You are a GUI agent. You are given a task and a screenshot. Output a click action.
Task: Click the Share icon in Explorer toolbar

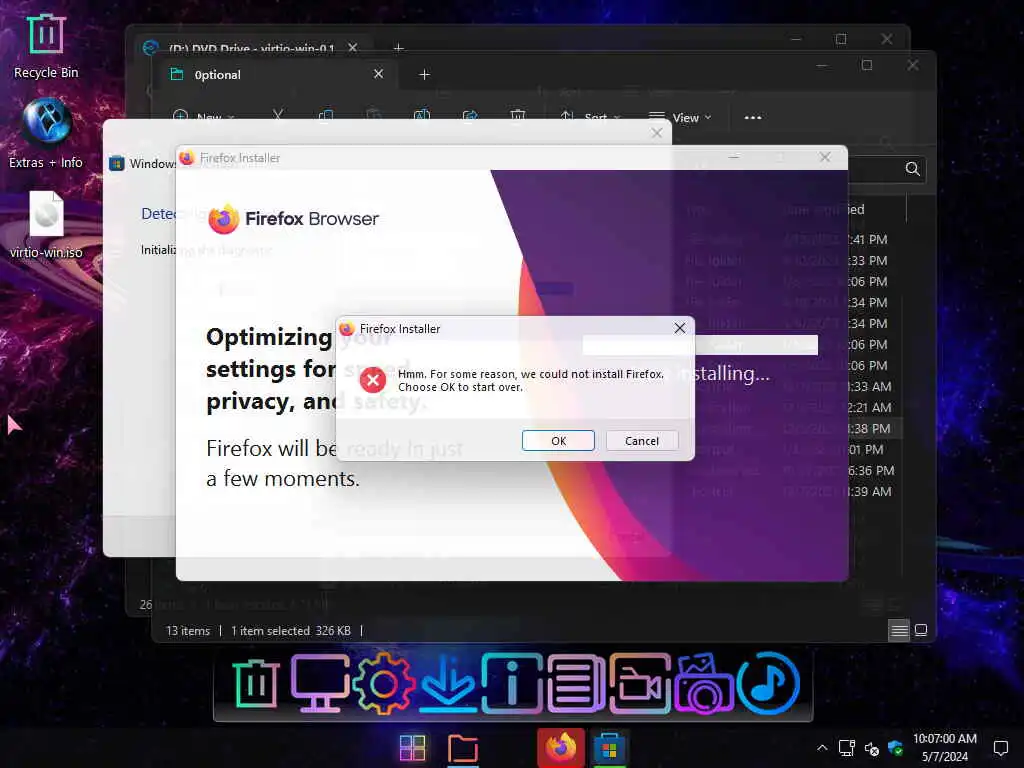coord(470,116)
